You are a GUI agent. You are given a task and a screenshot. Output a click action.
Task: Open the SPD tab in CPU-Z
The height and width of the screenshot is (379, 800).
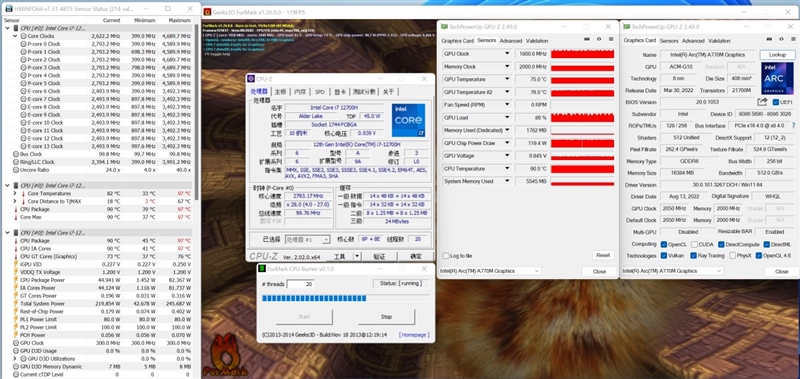click(319, 92)
